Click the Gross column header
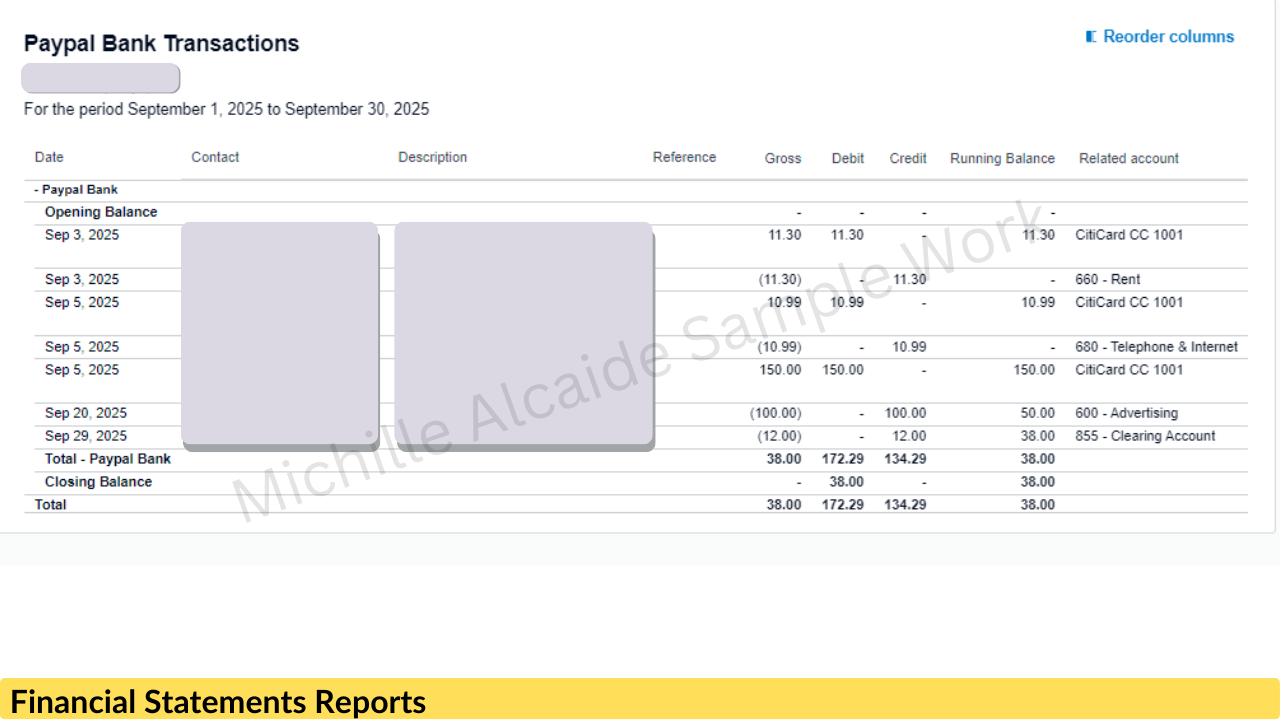The height and width of the screenshot is (720, 1280). (x=783, y=158)
